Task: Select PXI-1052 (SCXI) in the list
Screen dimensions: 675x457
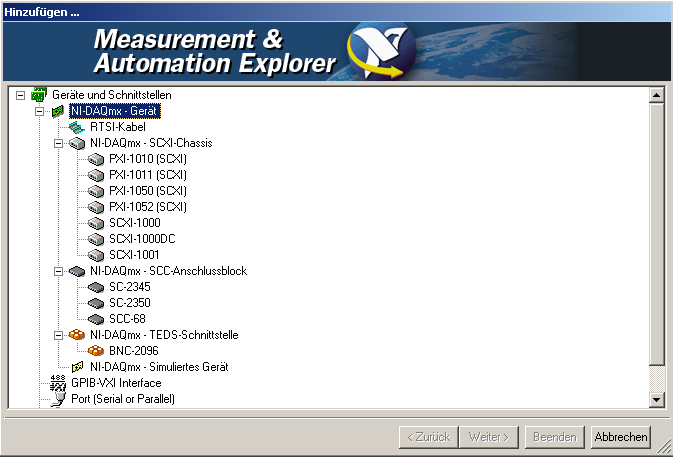Action: (x=147, y=207)
